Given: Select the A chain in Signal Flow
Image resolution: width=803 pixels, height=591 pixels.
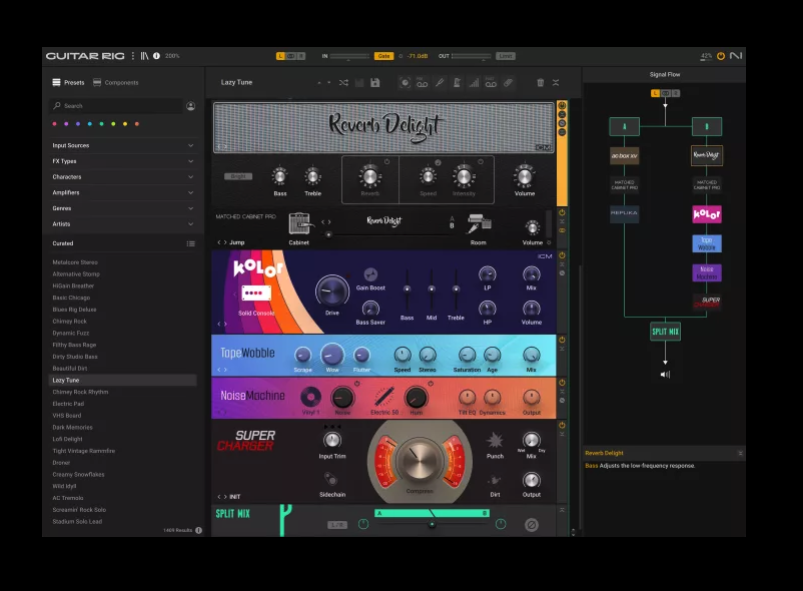Looking at the screenshot, I should pos(624,126).
